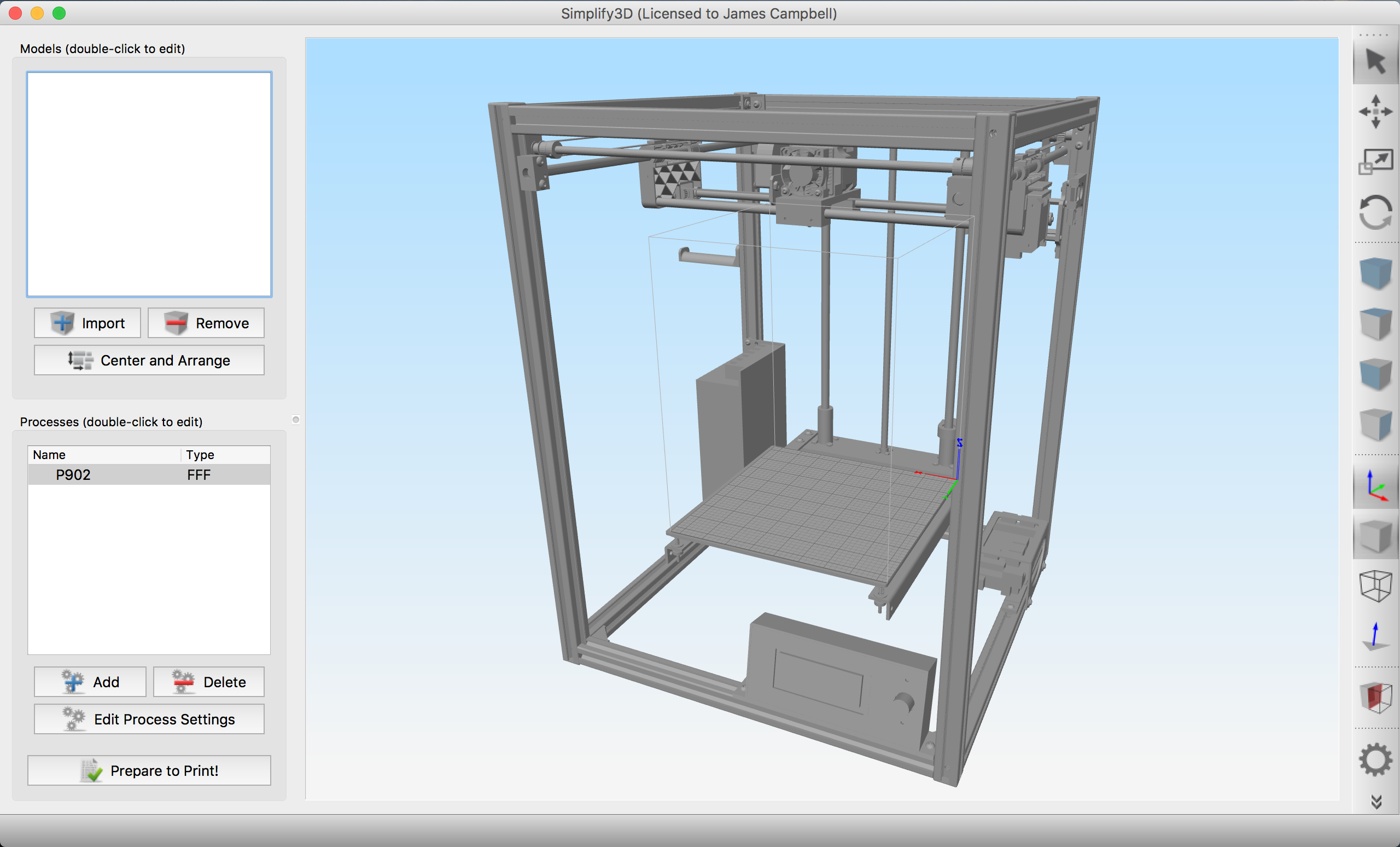Click inside the empty Models list
The image size is (1400, 847).
pyautogui.click(x=149, y=184)
